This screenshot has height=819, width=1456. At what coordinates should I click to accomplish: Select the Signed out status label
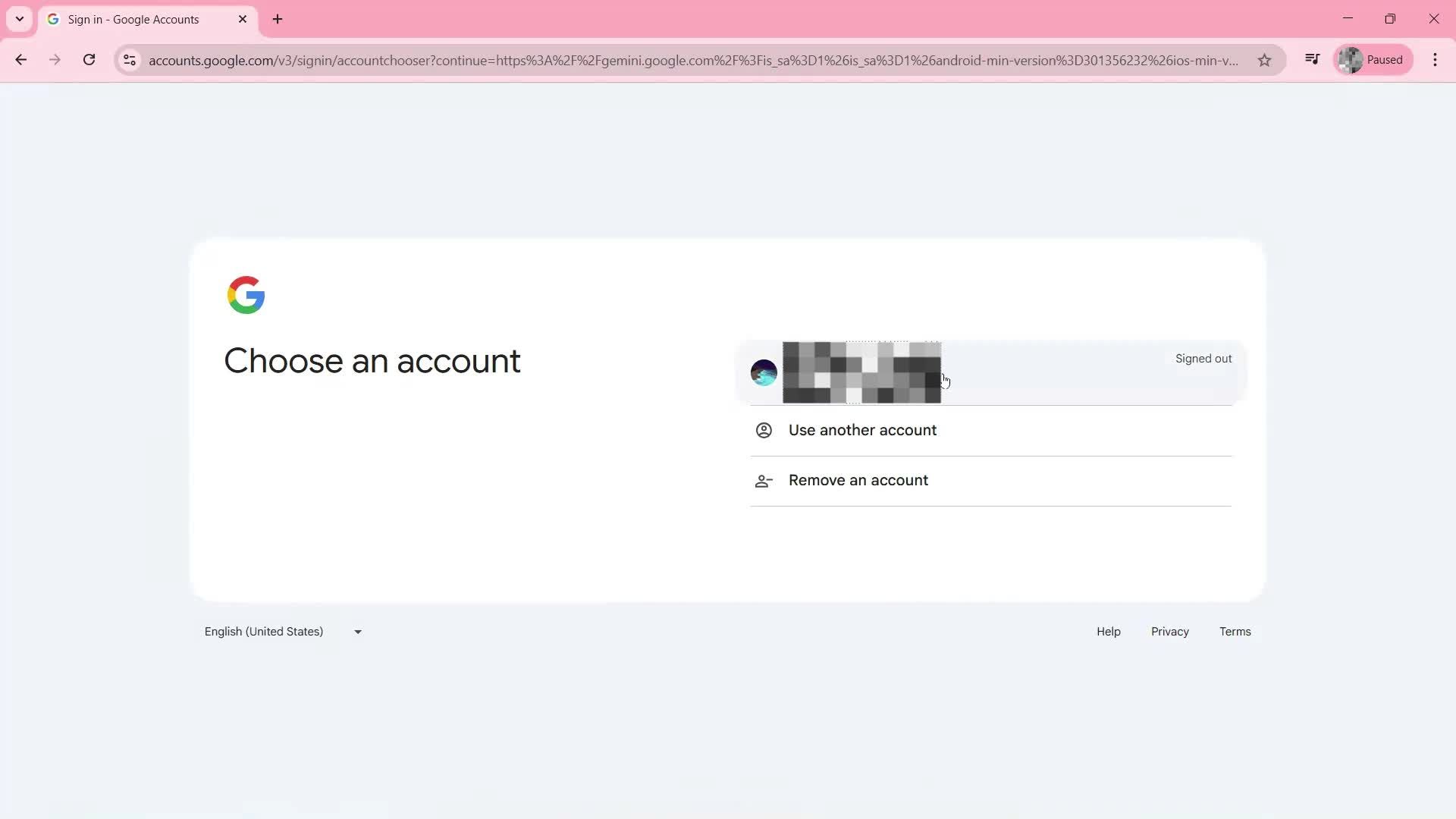click(x=1203, y=358)
